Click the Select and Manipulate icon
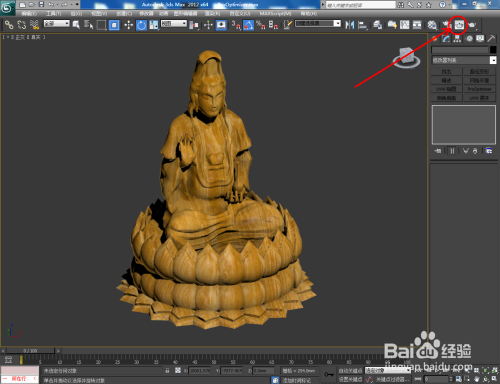Viewport: 500px width, 384px height. point(208,25)
